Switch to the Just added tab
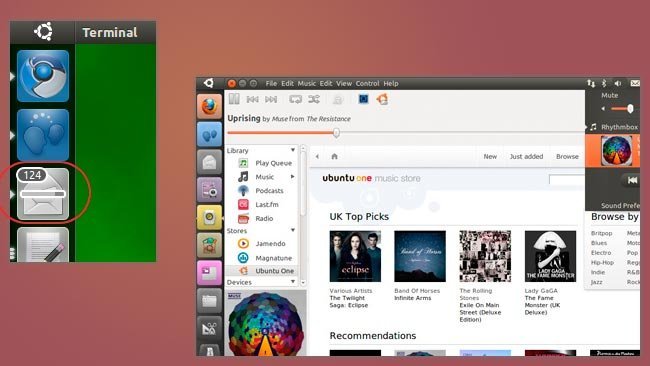Image resolution: width=650 pixels, height=366 pixels. 526,156
